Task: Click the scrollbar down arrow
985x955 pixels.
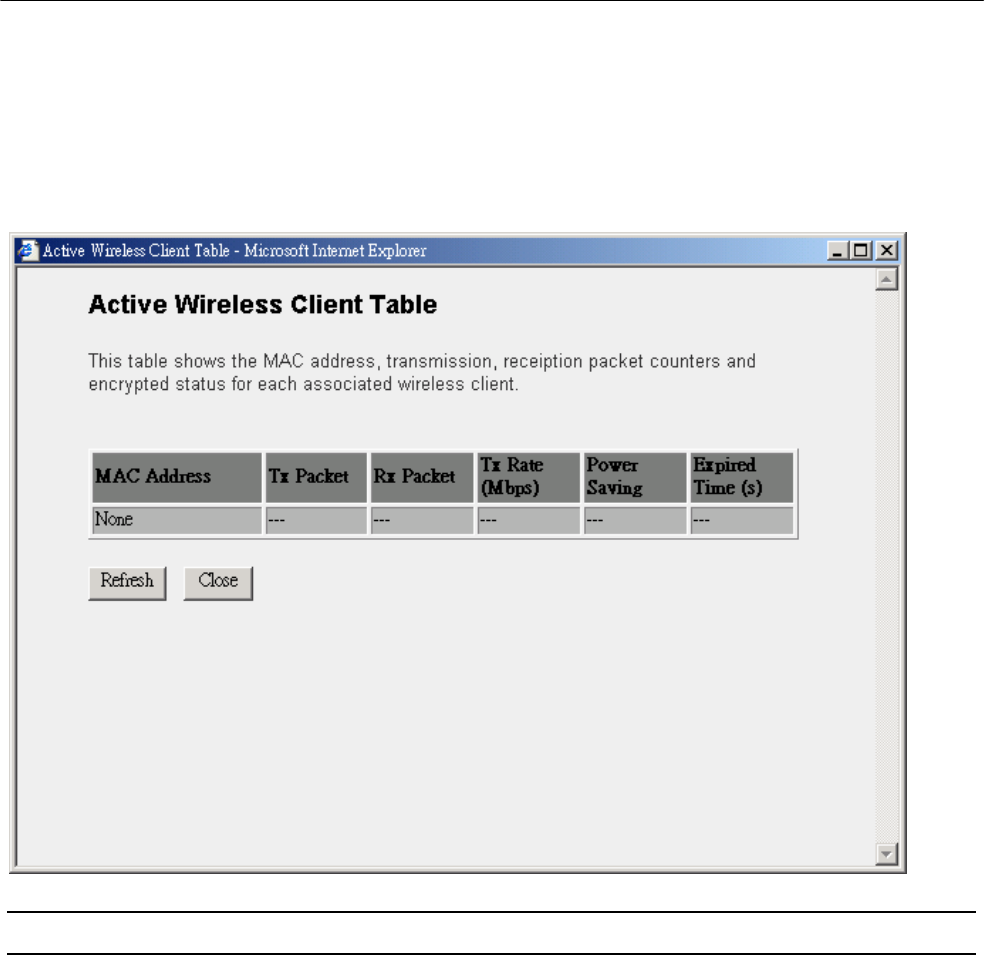Action: click(886, 854)
